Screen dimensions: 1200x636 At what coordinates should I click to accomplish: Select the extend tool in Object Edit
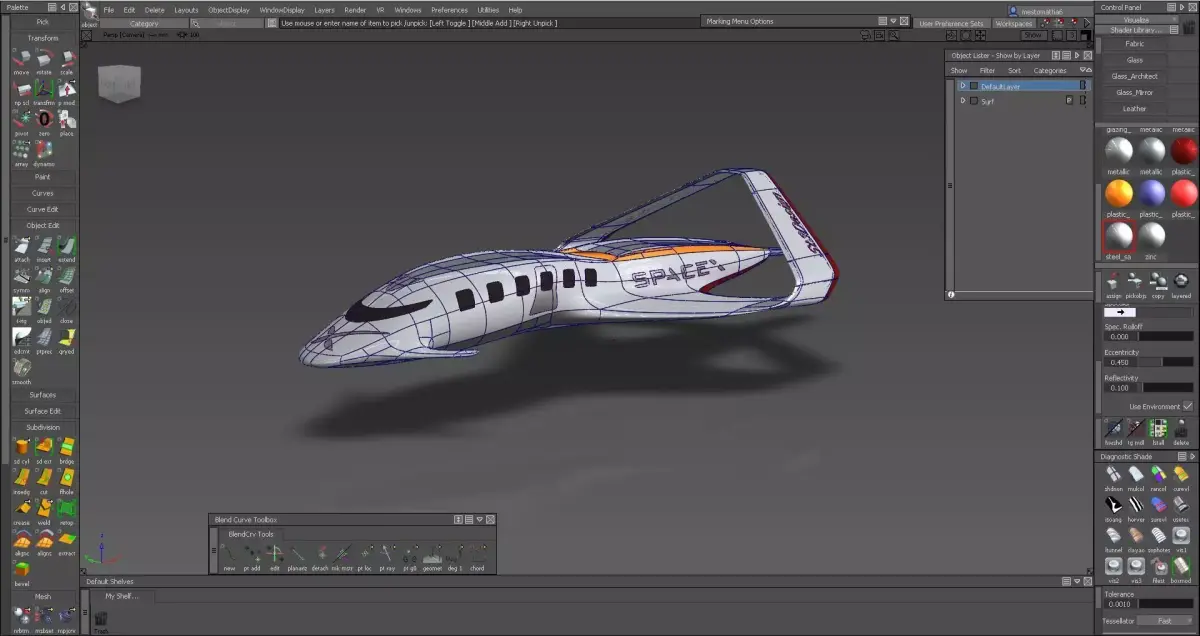pos(66,247)
